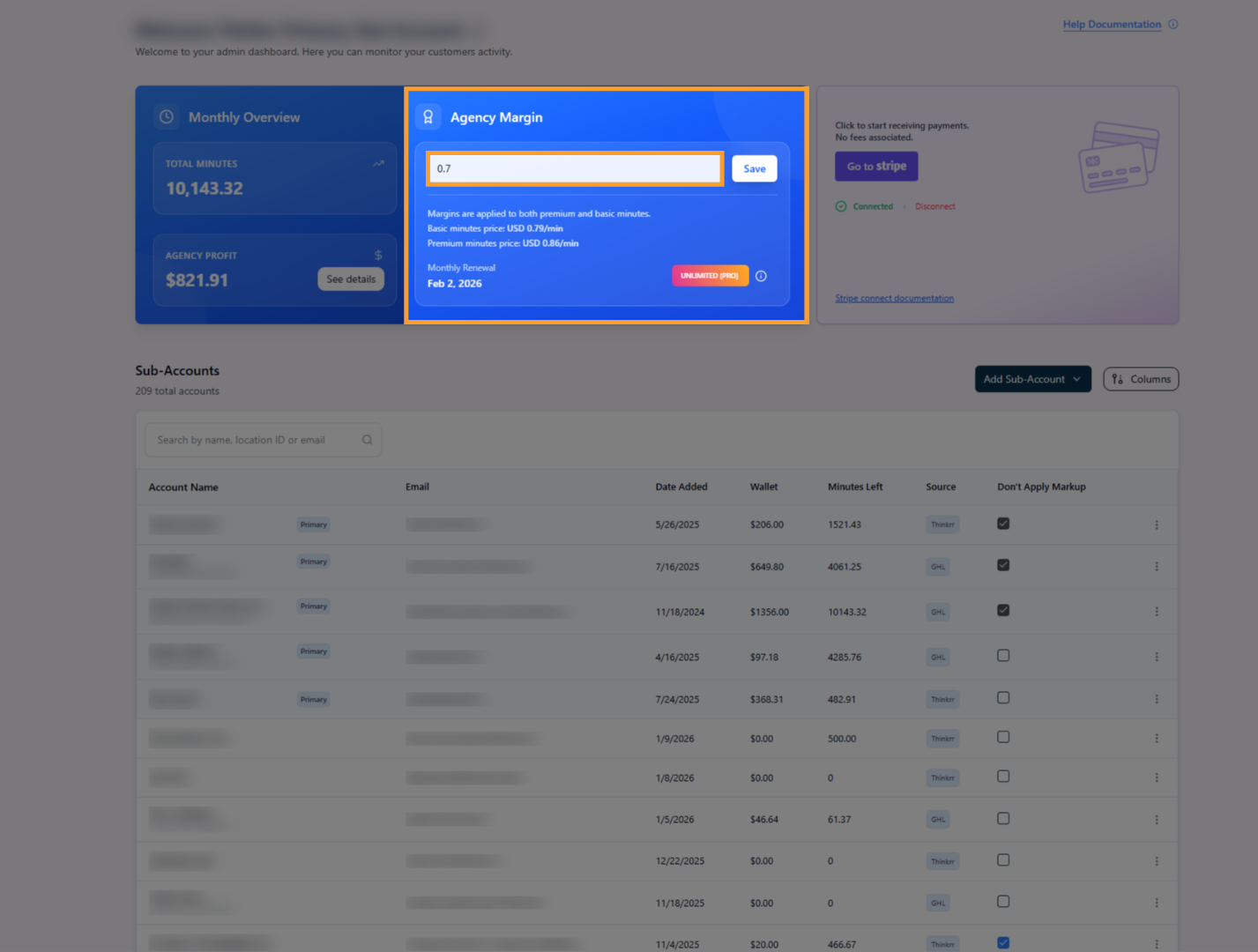
Task: Open the row menu for the 7/16/2025 account
Action: pyautogui.click(x=1157, y=566)
